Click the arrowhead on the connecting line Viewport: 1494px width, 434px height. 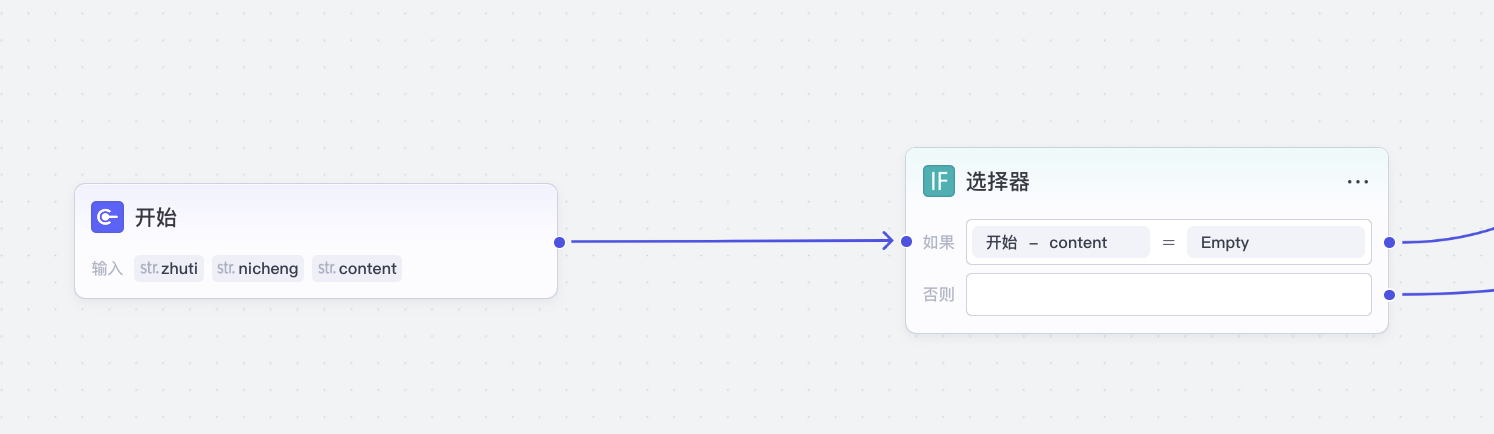click(886, 241)
